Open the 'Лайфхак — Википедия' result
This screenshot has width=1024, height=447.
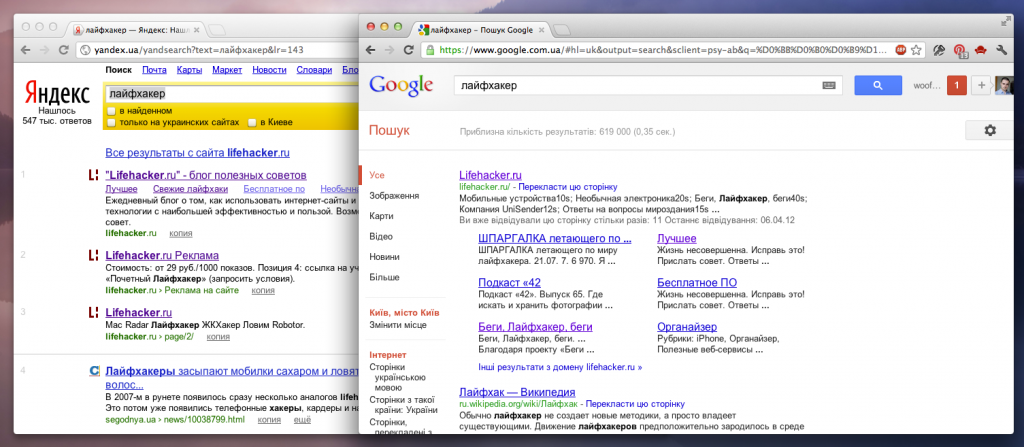coord(517,392)
